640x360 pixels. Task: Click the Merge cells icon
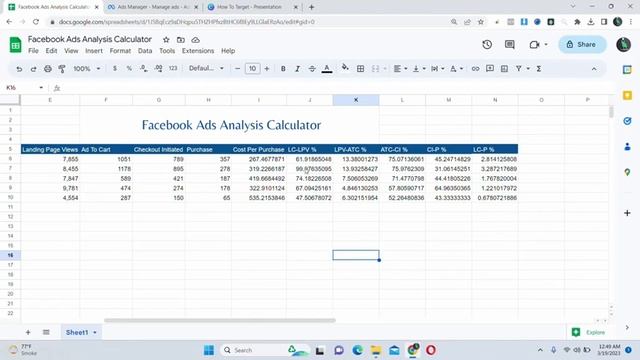click(x=376, y=69)
